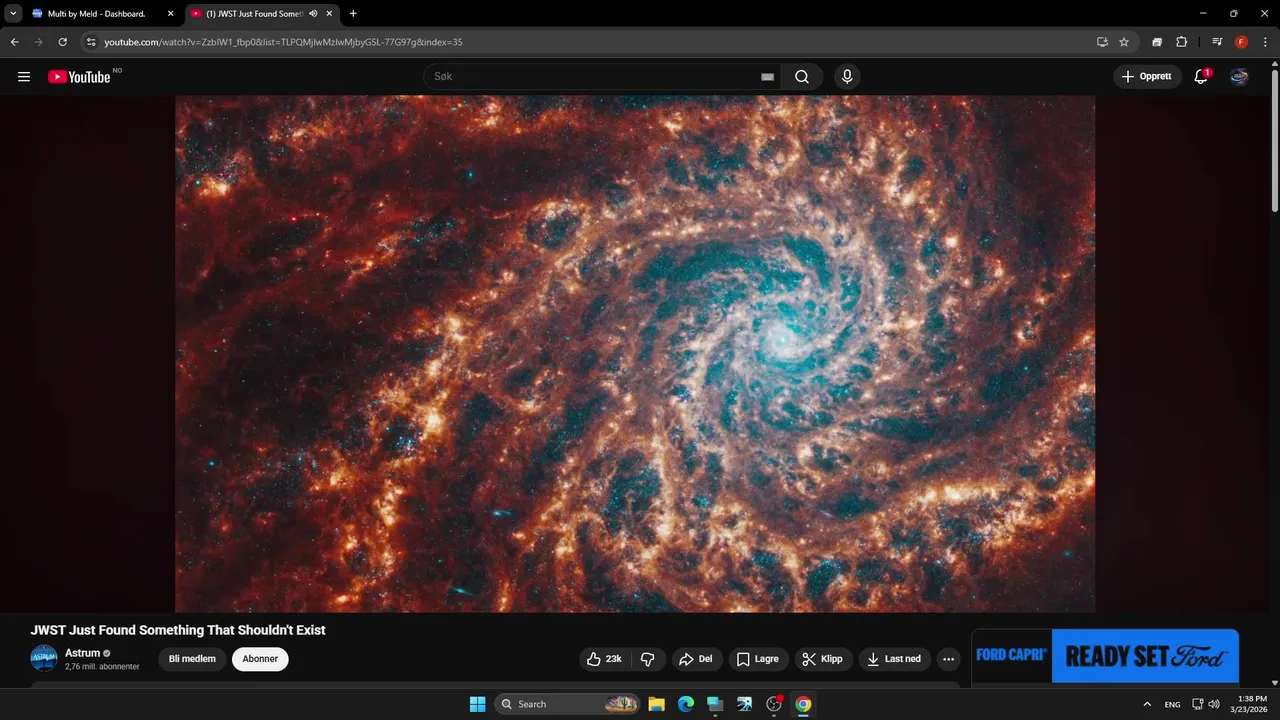This screenshot has width=1280, height=720.
Task: Click the JWST galaxy video player
Action: pos(635,353)
